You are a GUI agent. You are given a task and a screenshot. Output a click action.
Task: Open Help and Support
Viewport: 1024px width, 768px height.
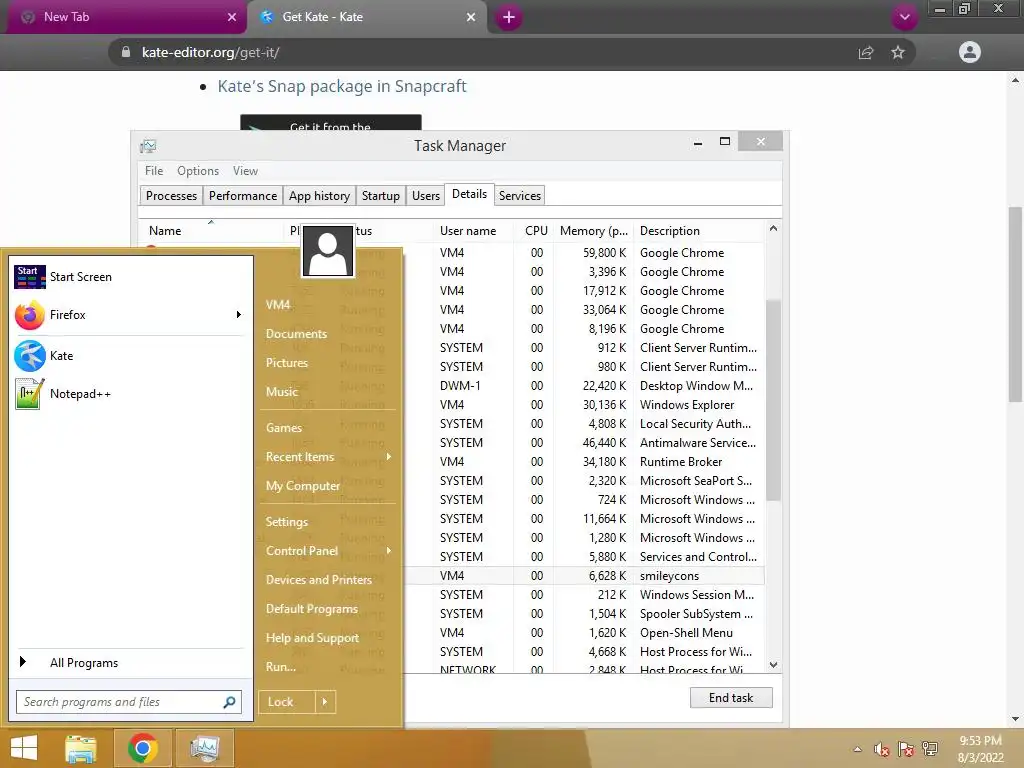[x=312, y=638]
